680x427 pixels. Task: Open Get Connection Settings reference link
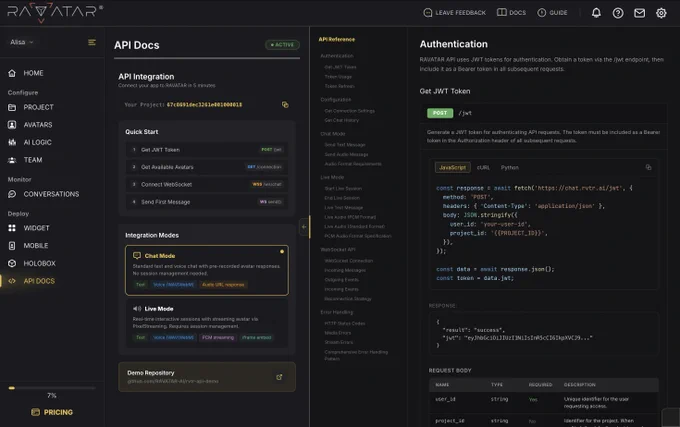(x=350, y=111)
